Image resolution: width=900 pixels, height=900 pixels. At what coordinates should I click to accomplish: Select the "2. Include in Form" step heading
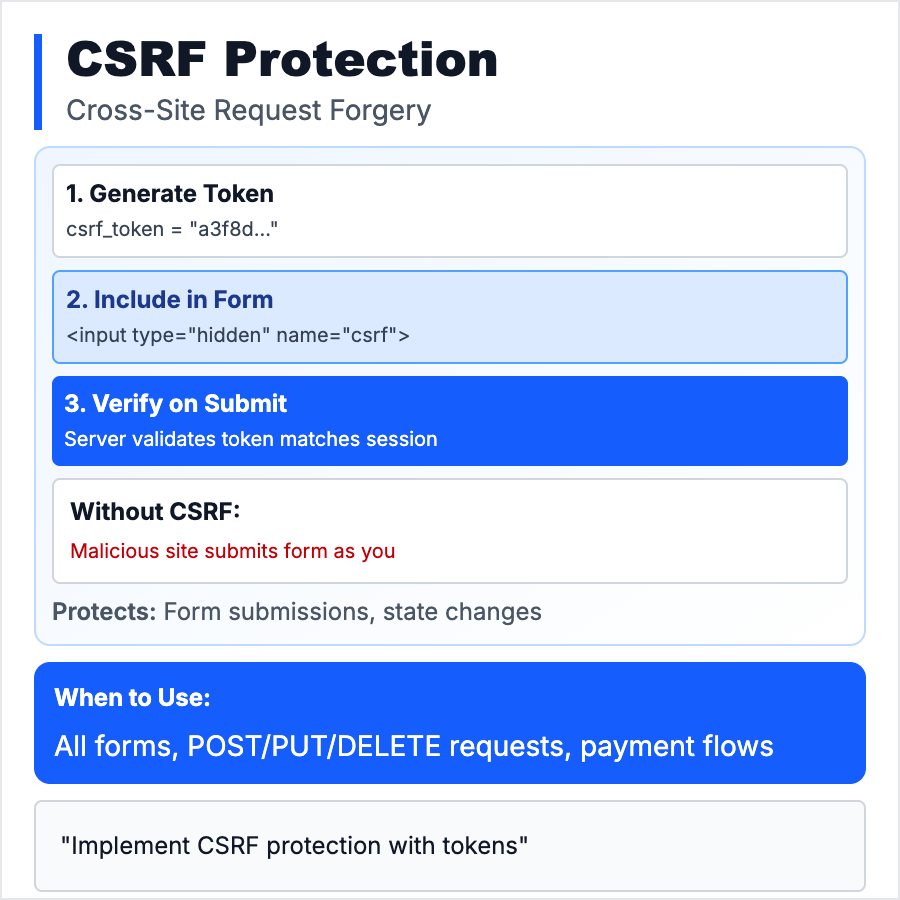click(169, 299)
